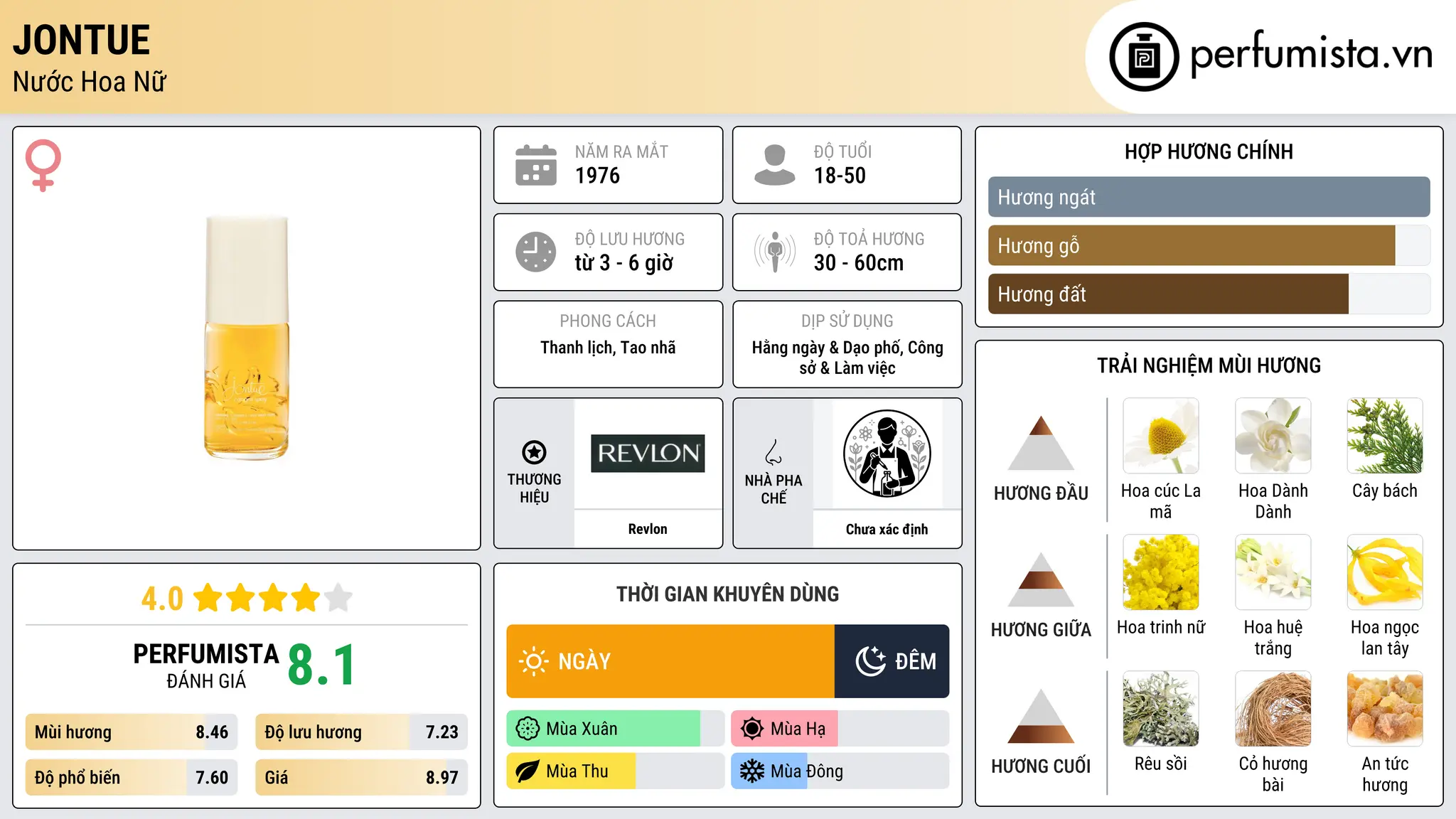1456x819 pixels.
Task: Click the Revlon brand name caption
Action: click(648, 529)
